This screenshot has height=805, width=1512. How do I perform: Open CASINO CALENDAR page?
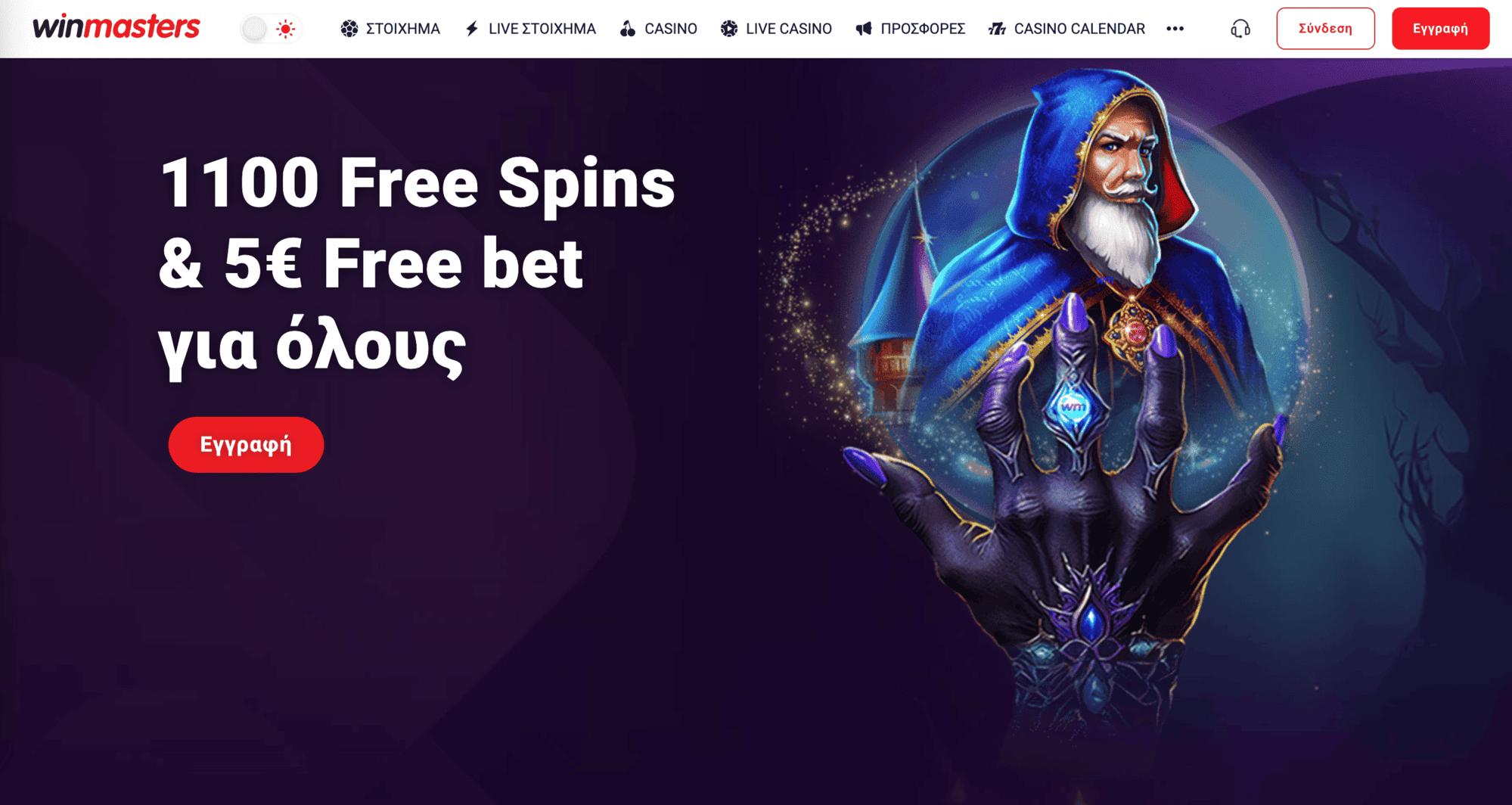coord(1079,29)
